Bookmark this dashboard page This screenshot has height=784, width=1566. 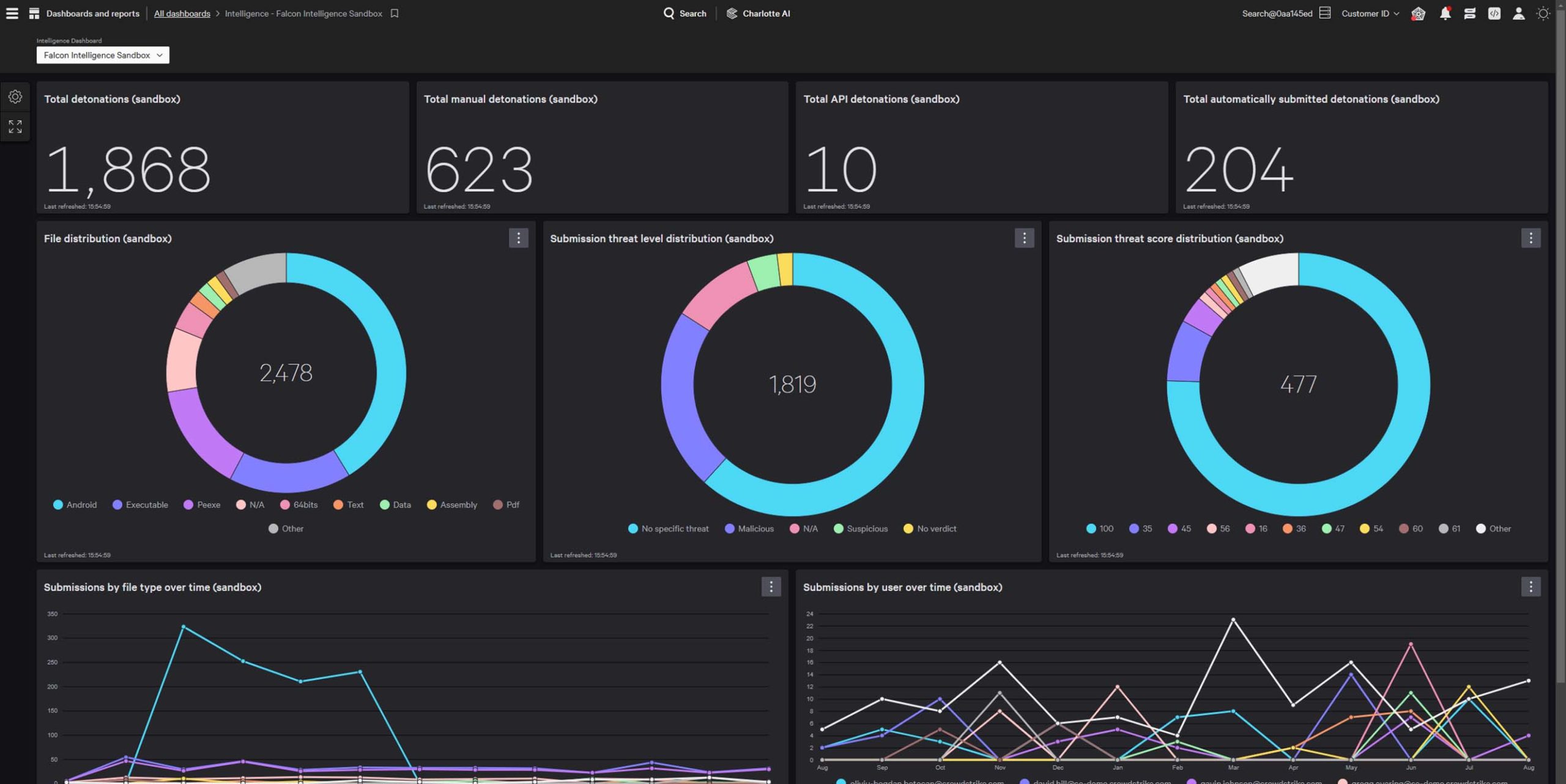[395, 13]
